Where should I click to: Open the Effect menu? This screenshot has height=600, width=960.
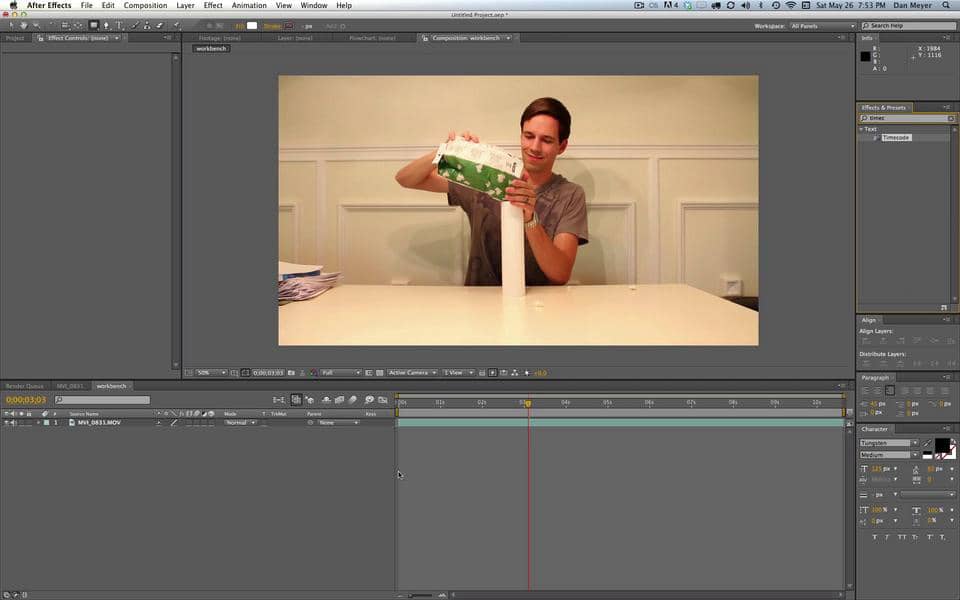213,5
